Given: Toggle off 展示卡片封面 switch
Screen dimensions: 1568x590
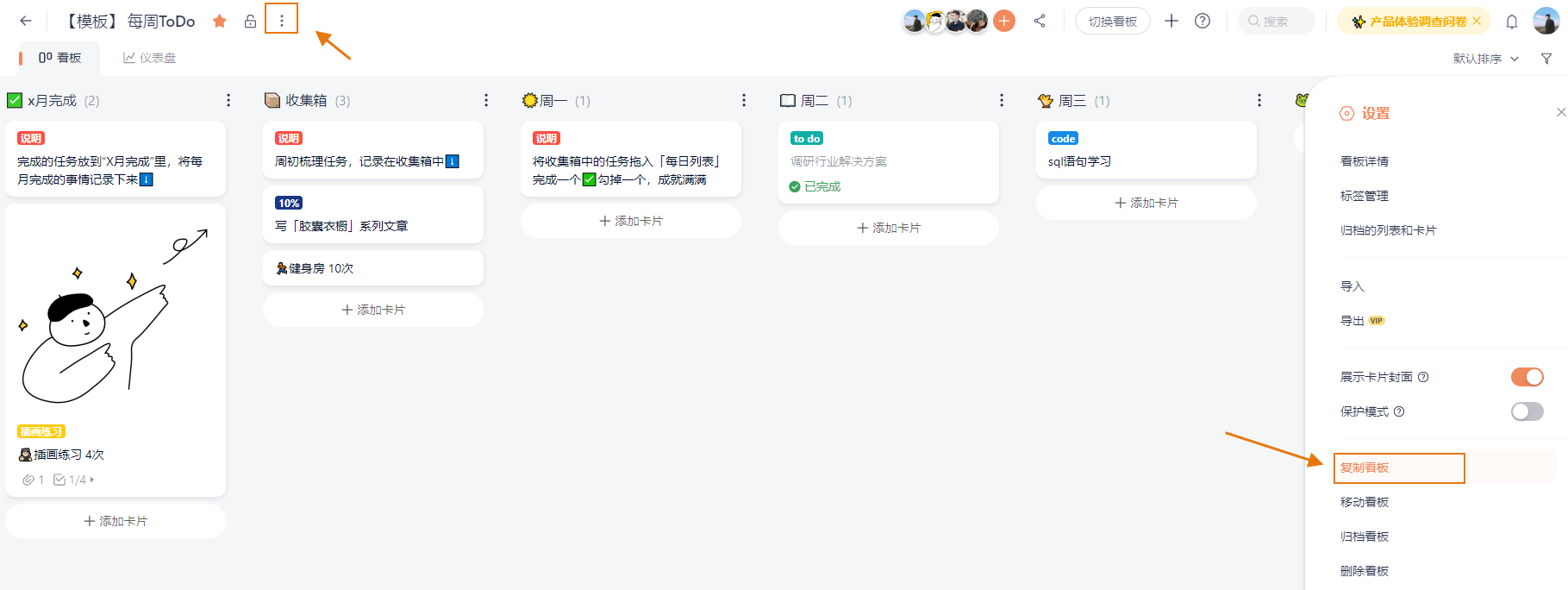Looking at the screenshot, I should coord(1527,377).
